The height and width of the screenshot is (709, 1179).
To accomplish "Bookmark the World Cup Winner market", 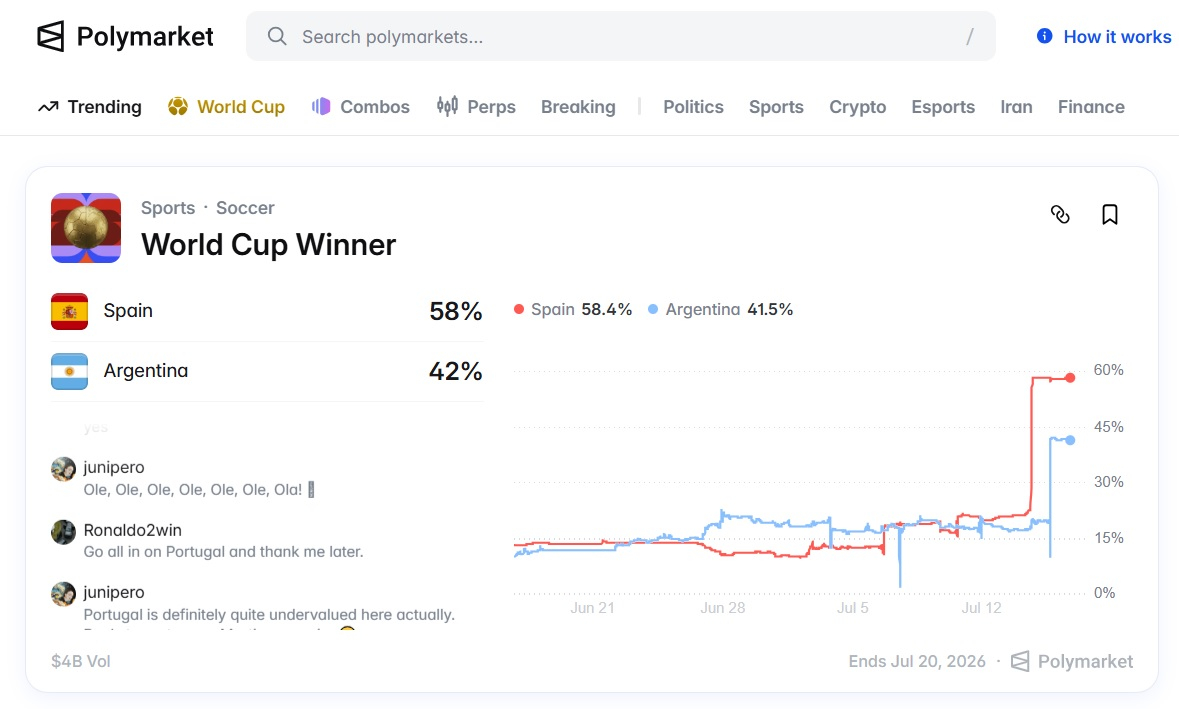I will click(1110, 215).
